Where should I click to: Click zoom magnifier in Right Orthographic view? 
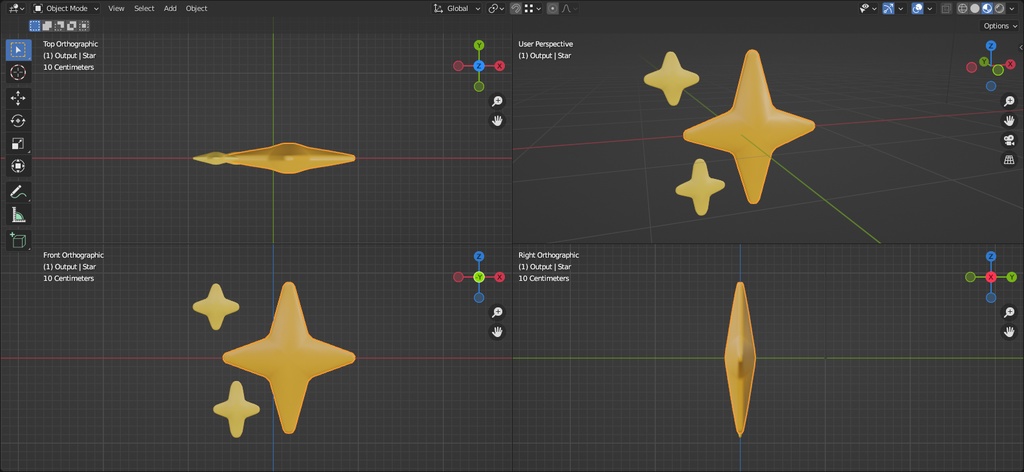point(1009,313)
